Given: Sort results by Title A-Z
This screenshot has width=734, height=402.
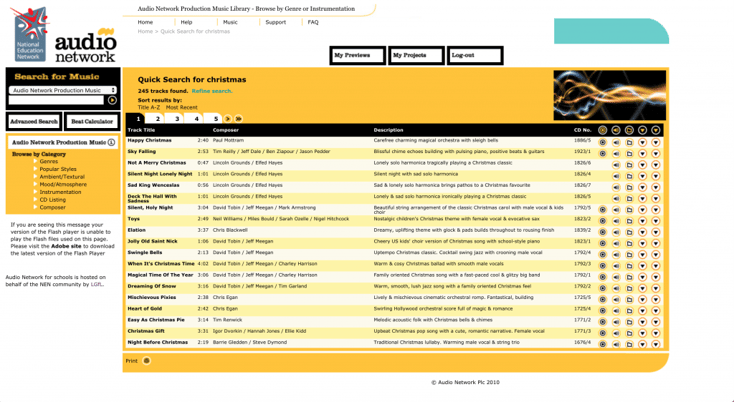Looking at the screenshot, I should click(149, 108).
